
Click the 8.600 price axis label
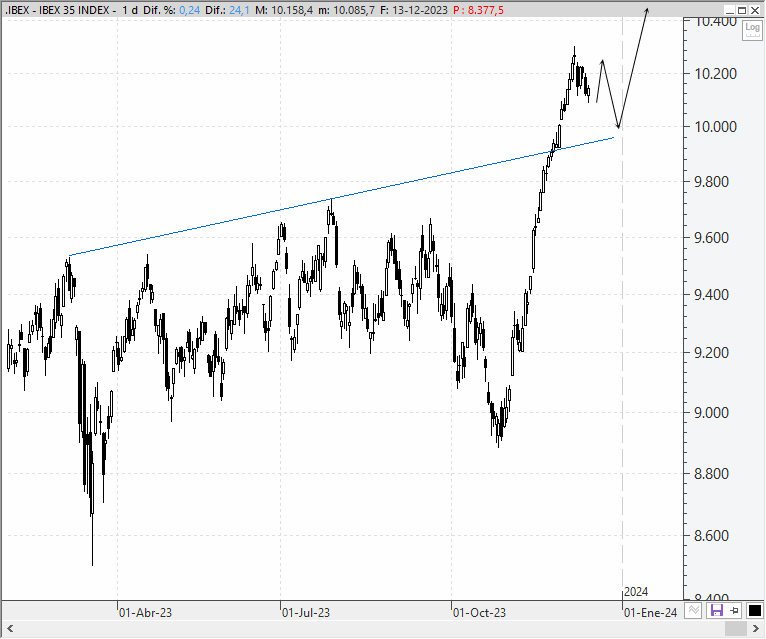[x=711, y=536]
